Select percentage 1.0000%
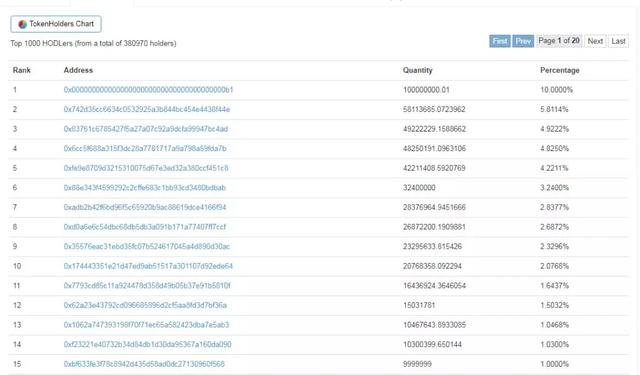This screenshot has height=375, width=640. (x=554, y=364)
